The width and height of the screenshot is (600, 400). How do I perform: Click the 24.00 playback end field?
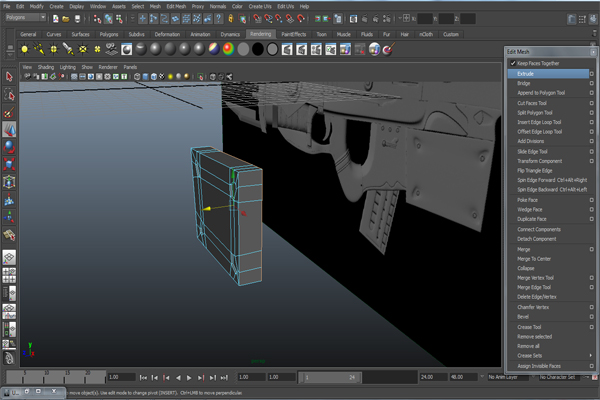434,377
